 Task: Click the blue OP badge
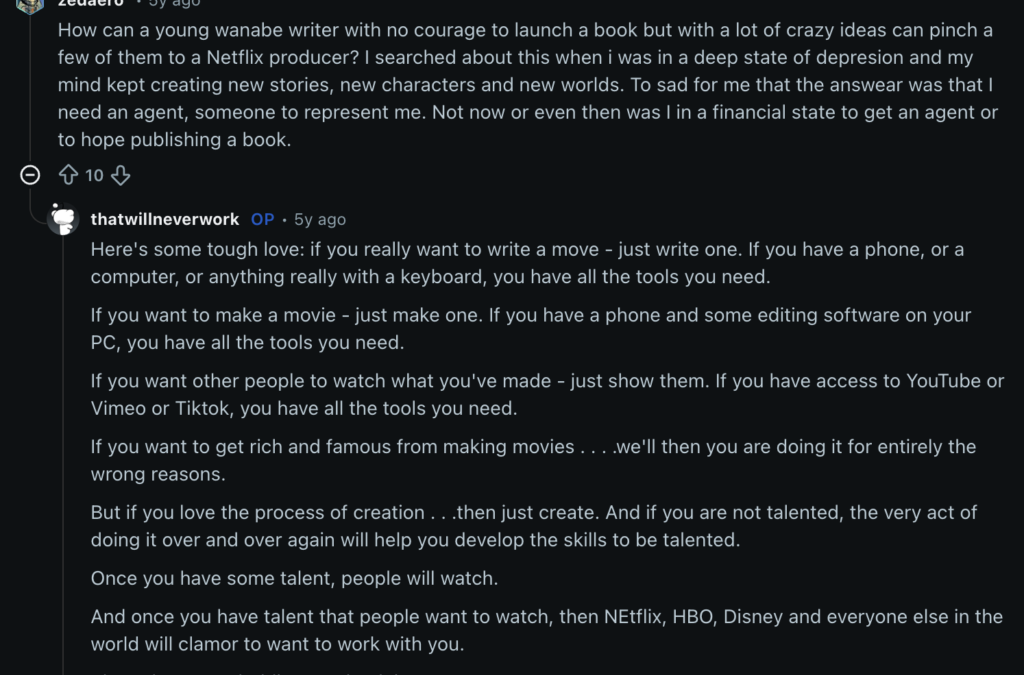(x=263, y=219)
